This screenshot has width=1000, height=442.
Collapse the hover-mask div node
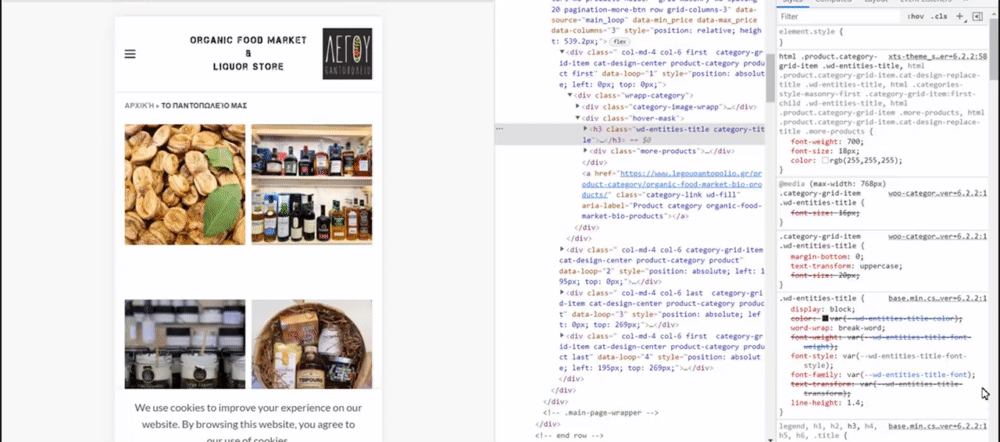578,118
